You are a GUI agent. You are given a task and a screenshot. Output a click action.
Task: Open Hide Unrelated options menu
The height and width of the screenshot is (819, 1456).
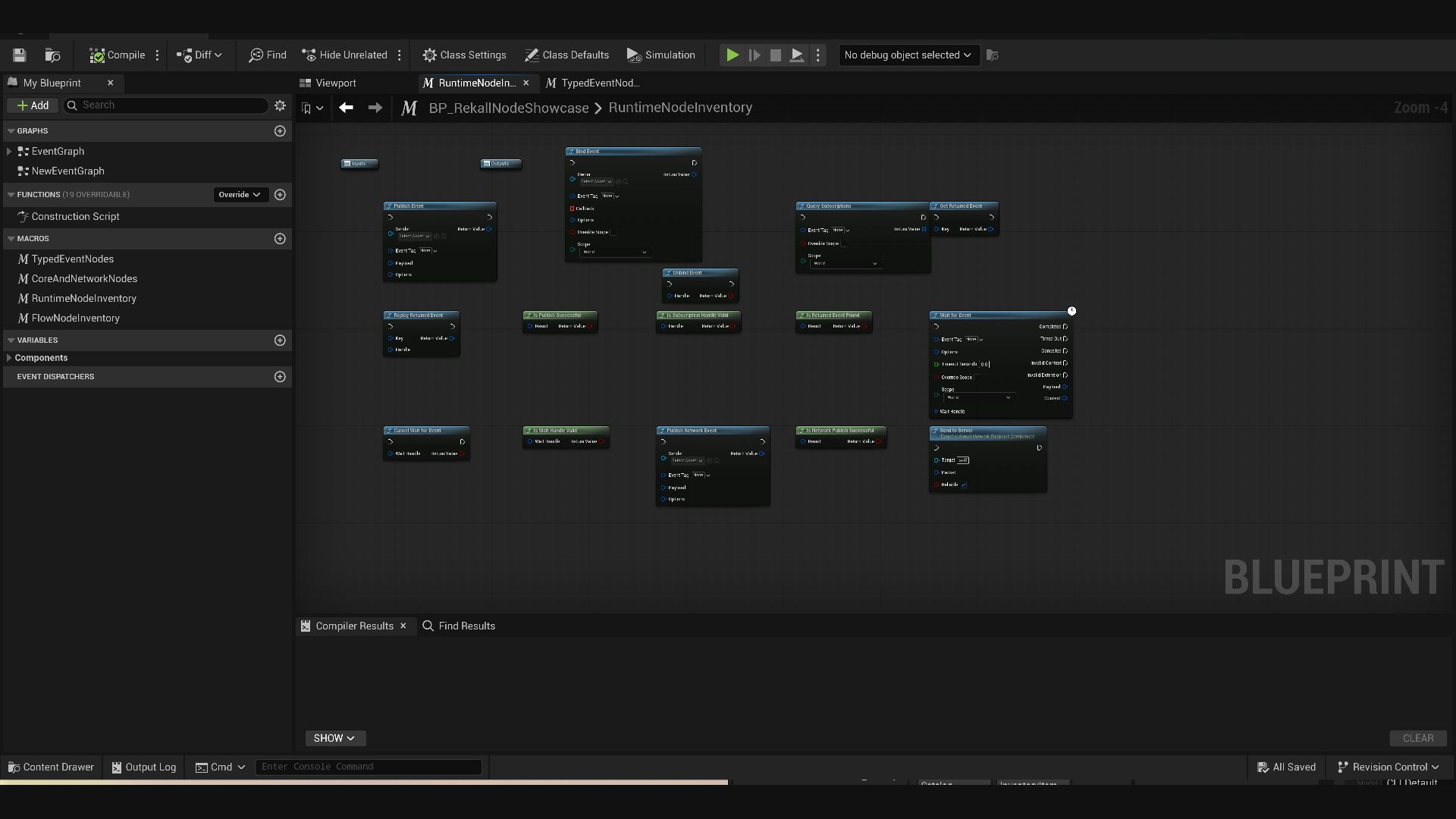coord(399,55)
